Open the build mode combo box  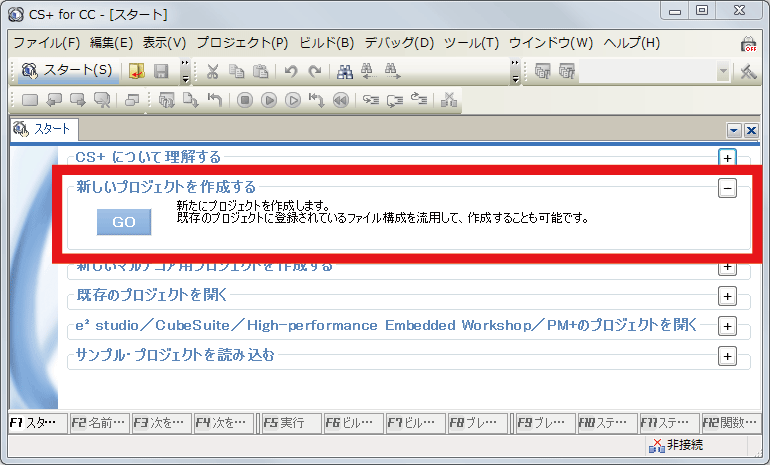(x=723, y=72)
